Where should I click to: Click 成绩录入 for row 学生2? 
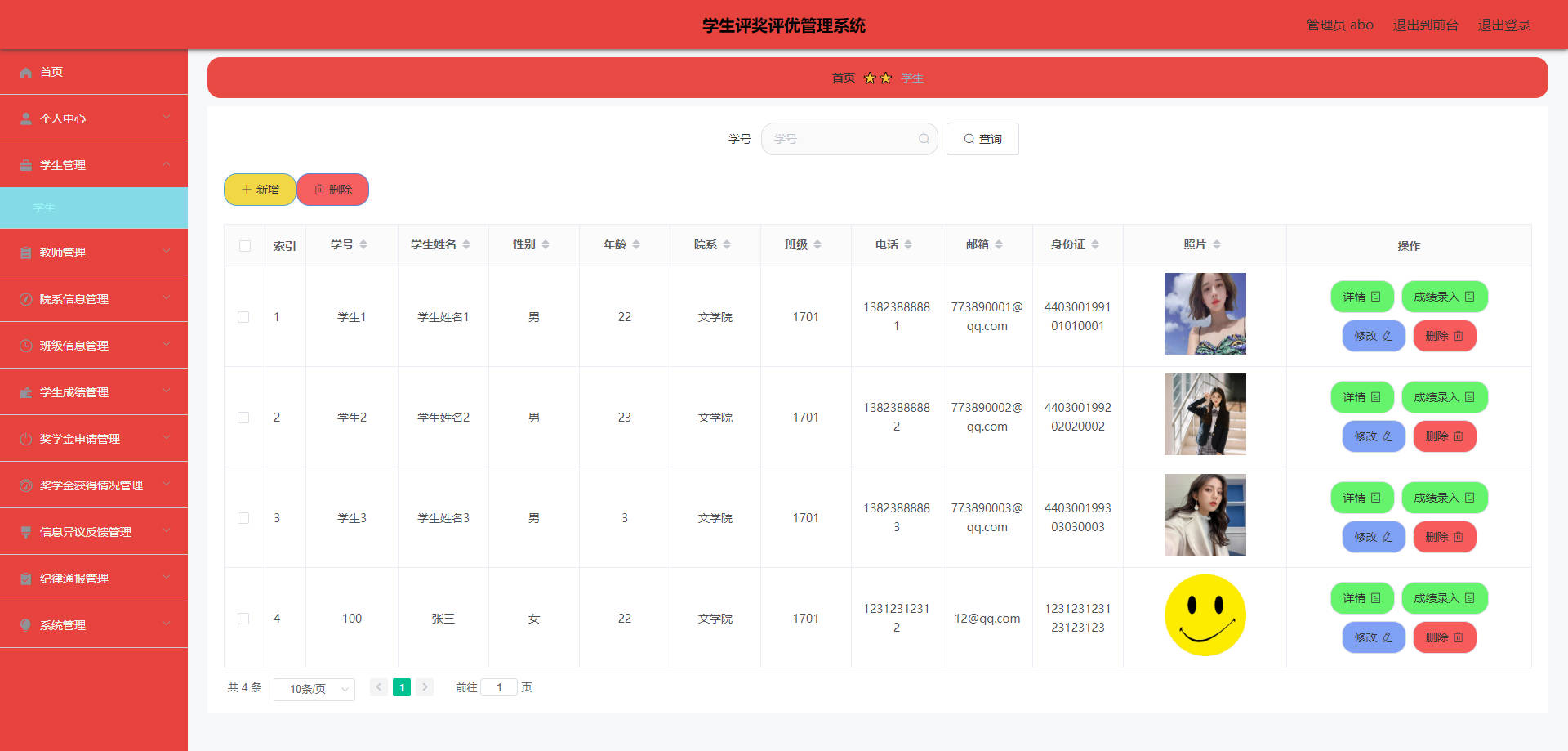(1445, 397)
